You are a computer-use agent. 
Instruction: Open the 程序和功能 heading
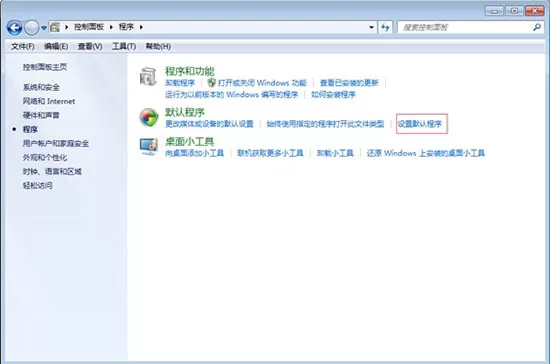click(x=190, y=71)
